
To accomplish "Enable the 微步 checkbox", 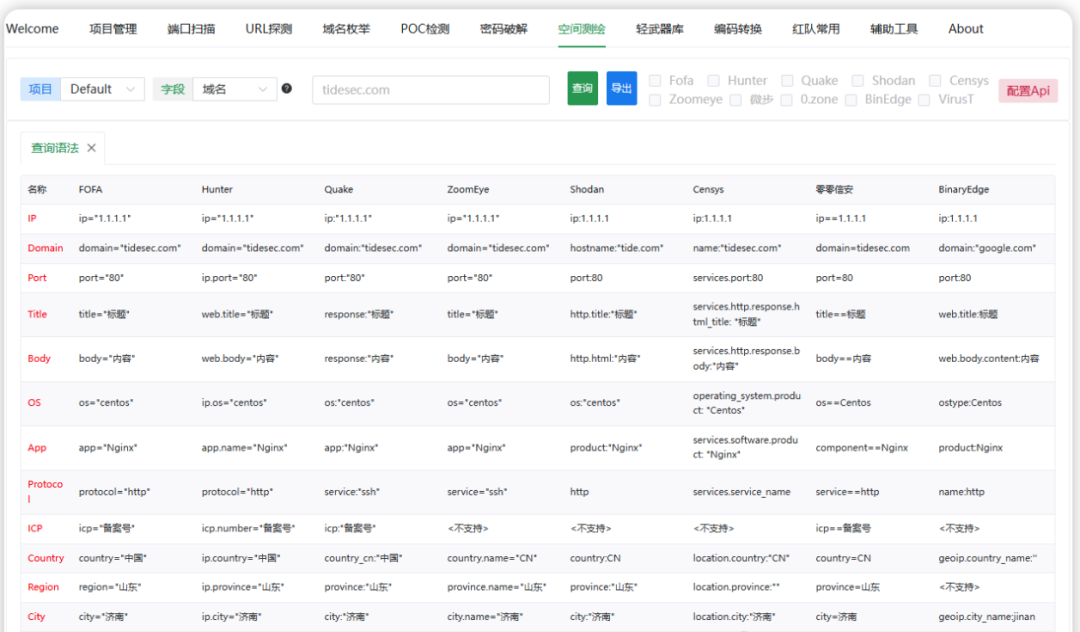I will (736, 100).
